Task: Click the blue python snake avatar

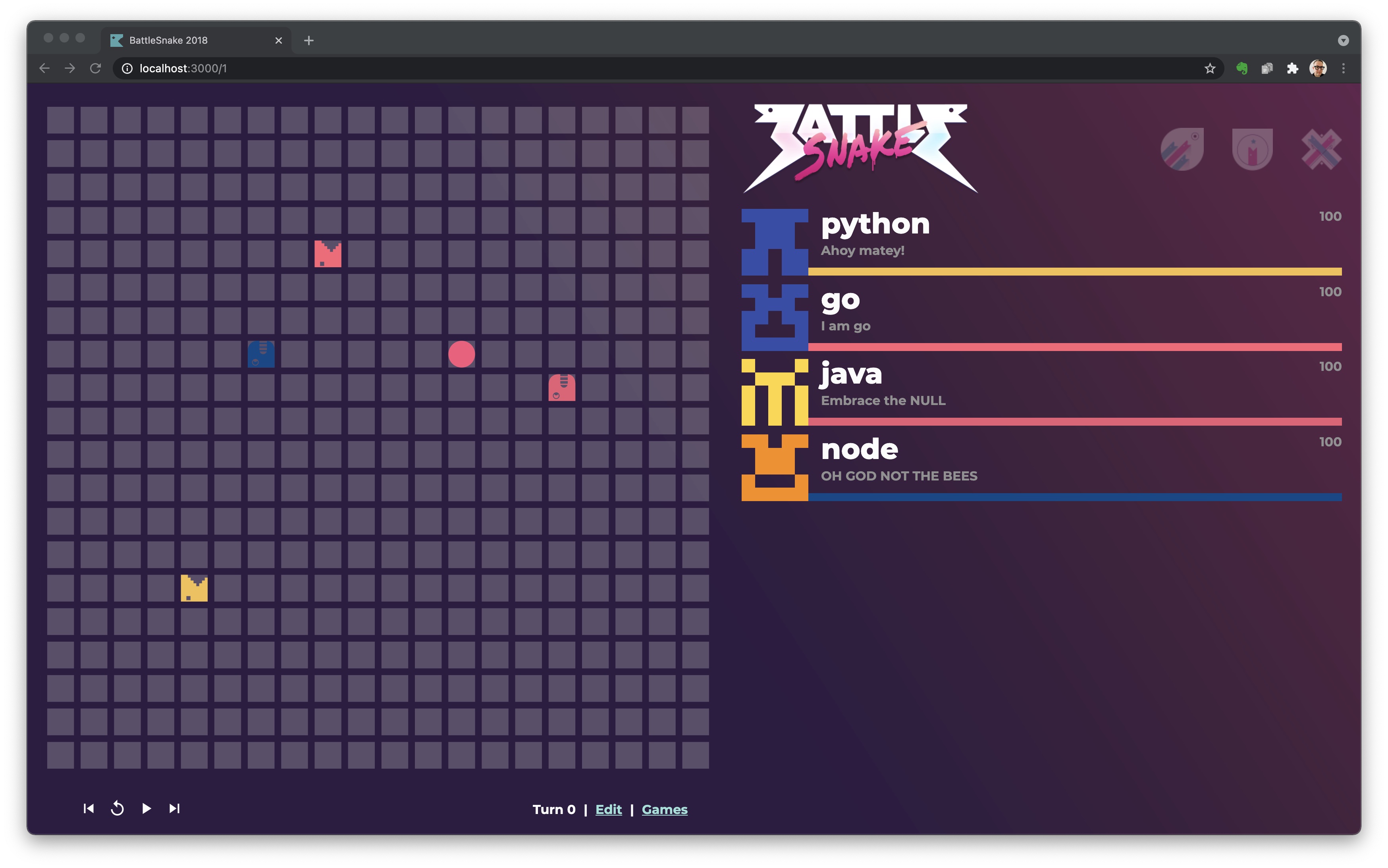Action: [x=774, y=242]
